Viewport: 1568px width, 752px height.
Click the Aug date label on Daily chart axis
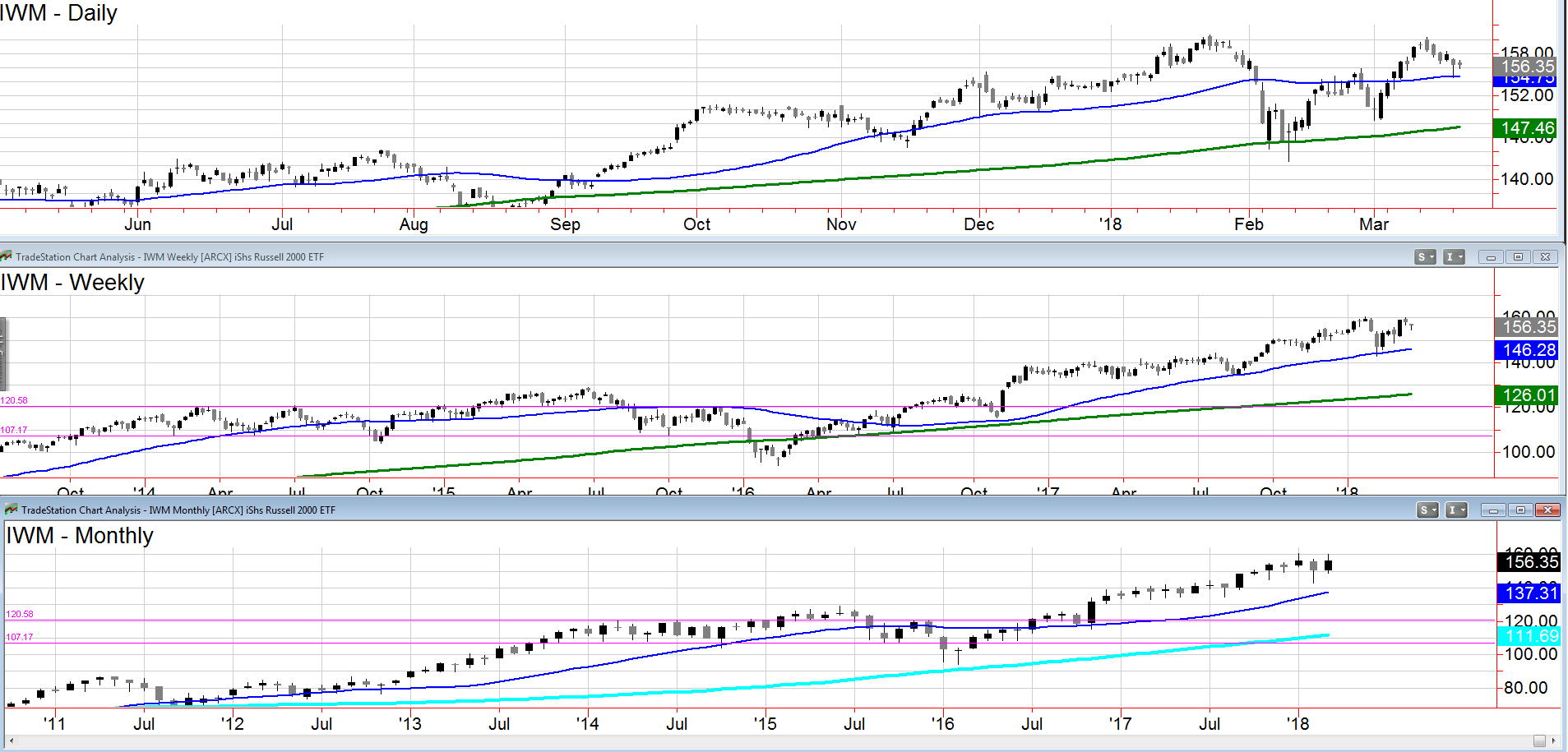pyautogui.click(x=414, y=224)
